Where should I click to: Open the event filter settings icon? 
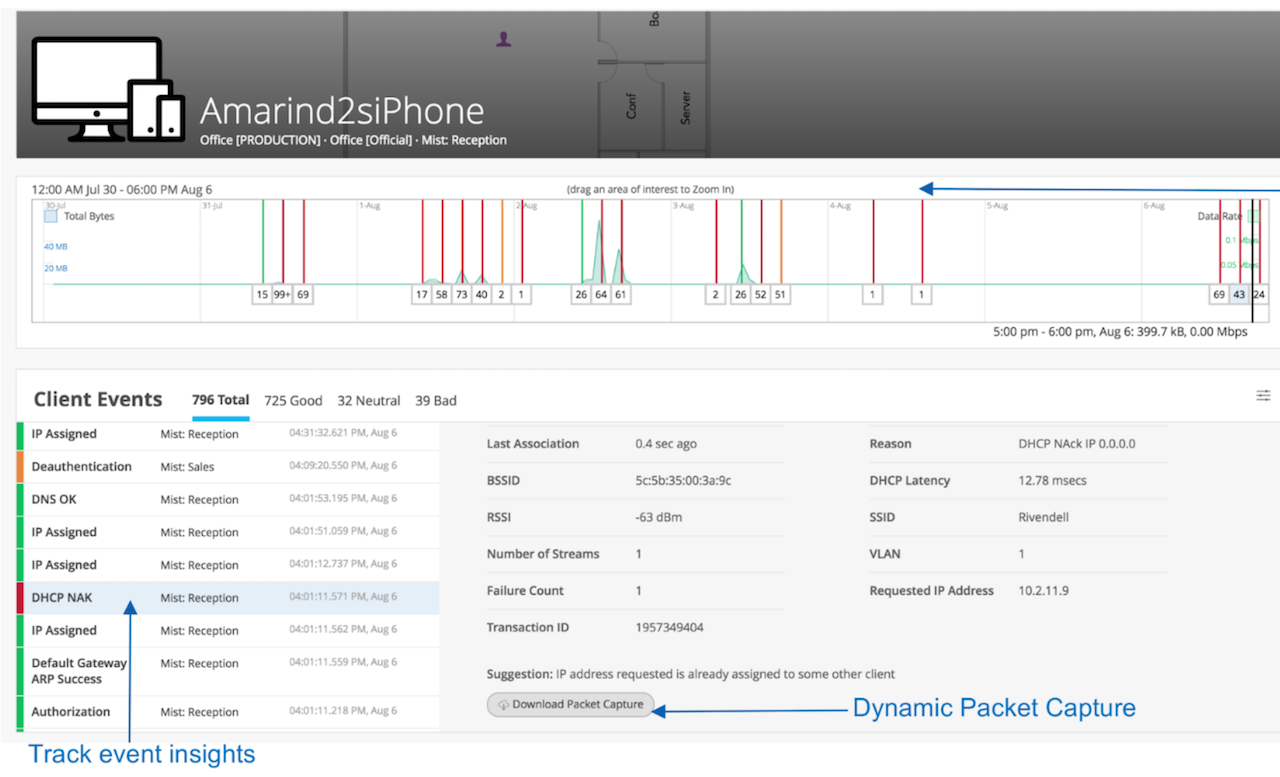(x=1263, y=396)
